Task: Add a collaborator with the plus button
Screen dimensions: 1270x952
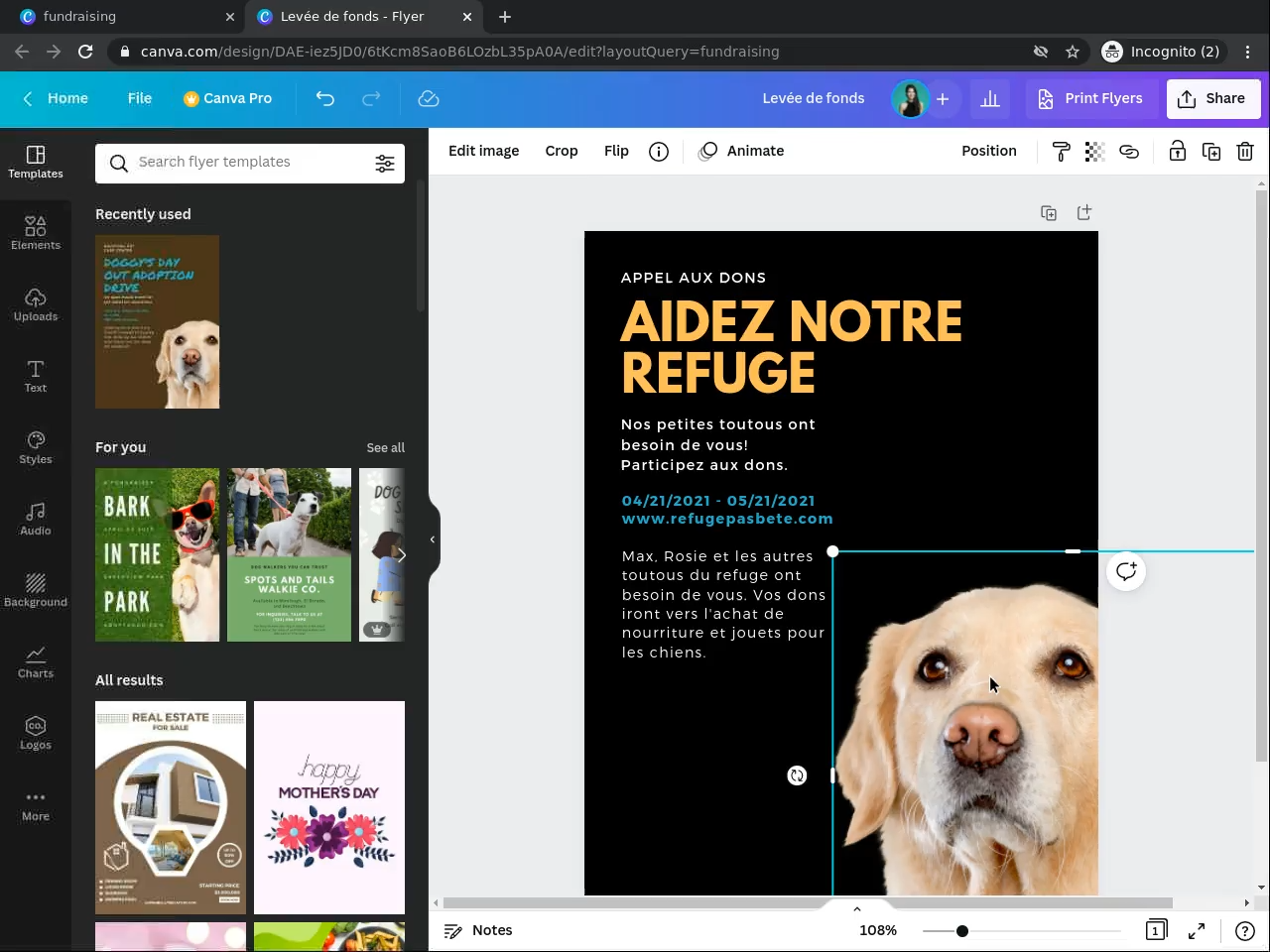Action: tap(943, 98)
